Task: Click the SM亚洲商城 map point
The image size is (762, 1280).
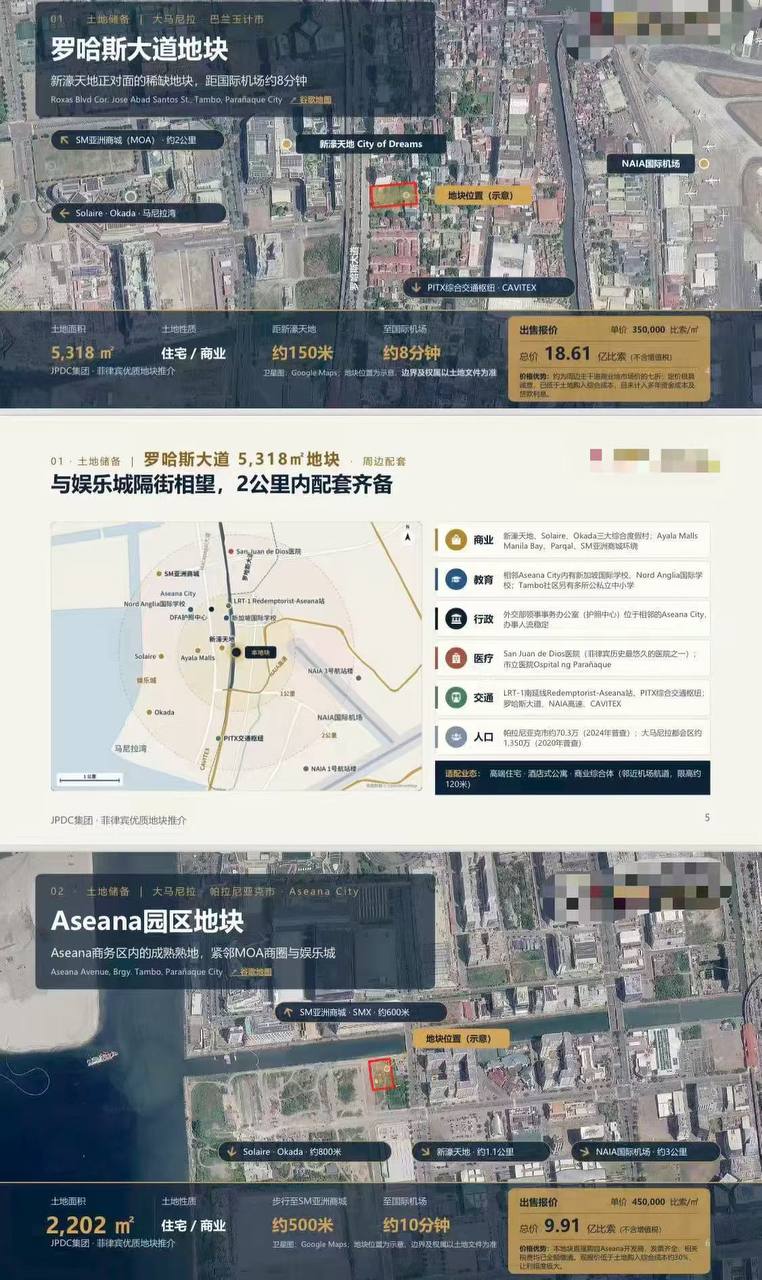Action: (x=159, y=573)
